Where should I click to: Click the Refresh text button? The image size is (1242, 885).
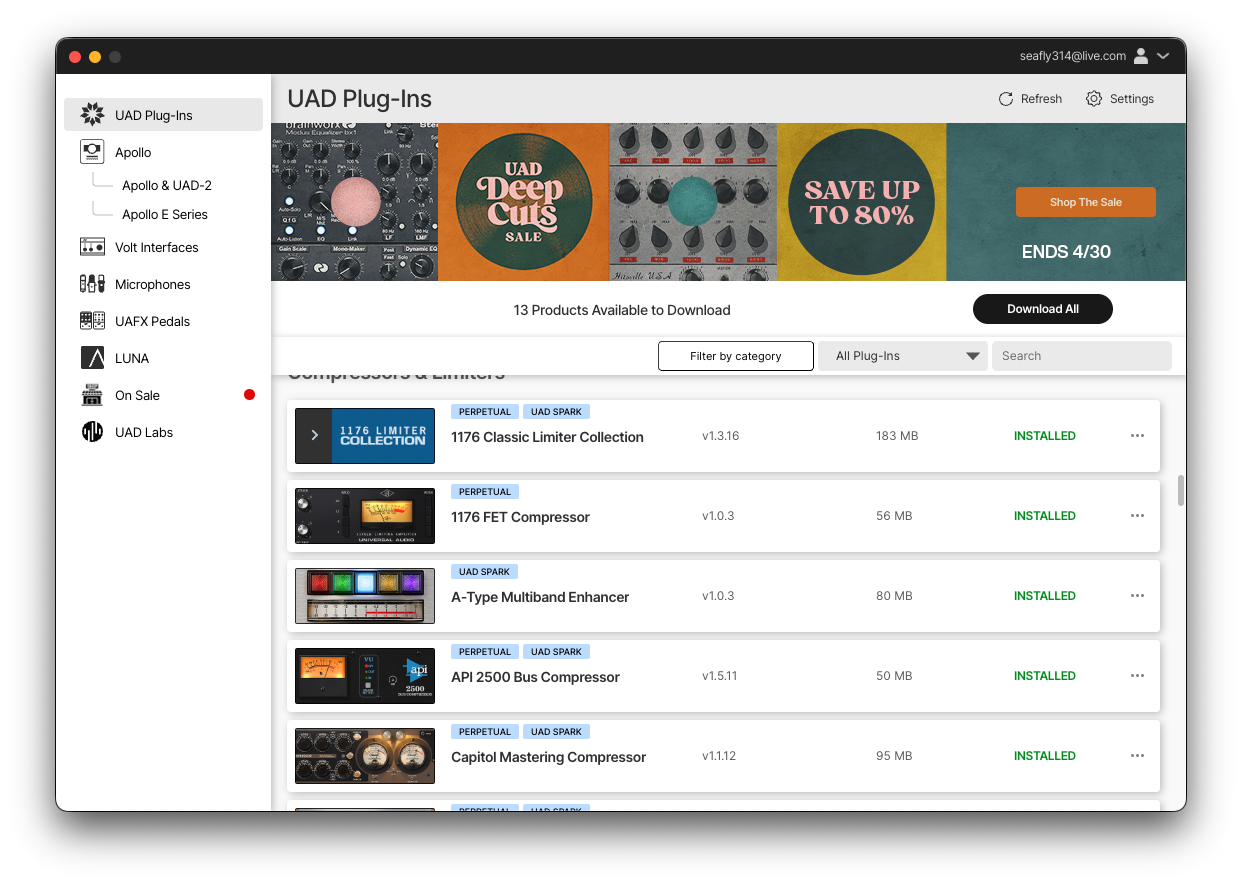[1042, 99]
